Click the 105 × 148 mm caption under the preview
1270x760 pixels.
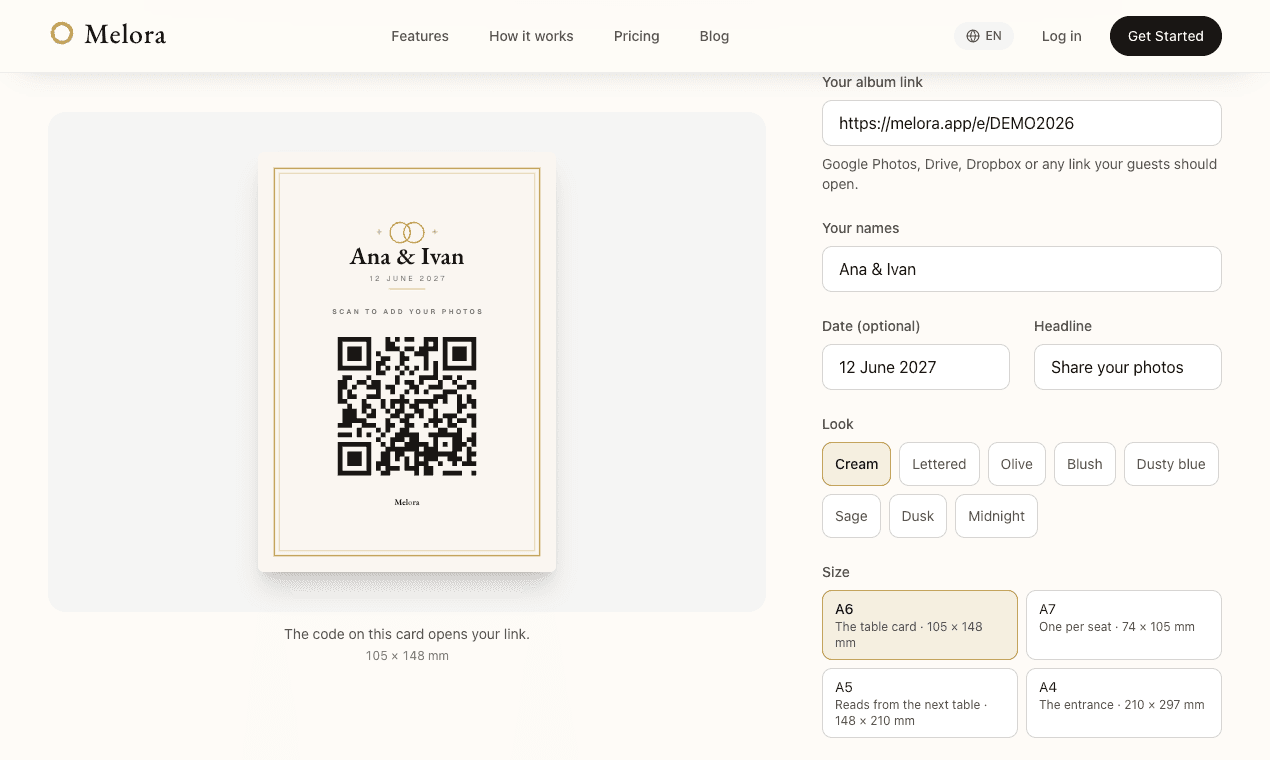tap(407, 656)
